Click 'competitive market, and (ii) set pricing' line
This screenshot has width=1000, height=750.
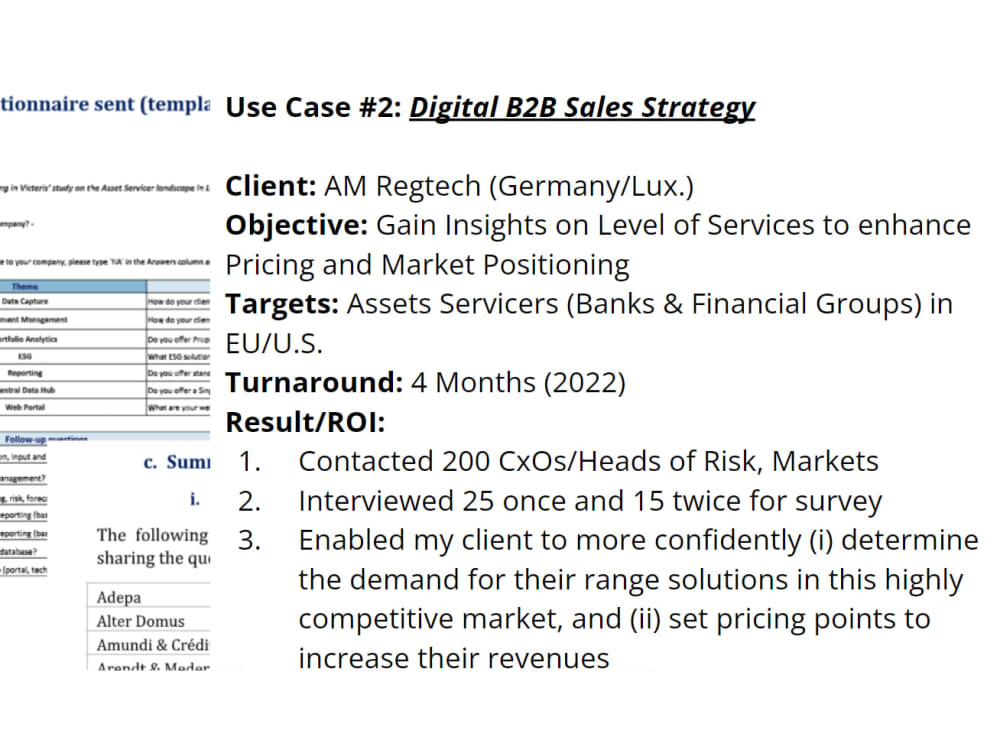[x=614, y=619]
